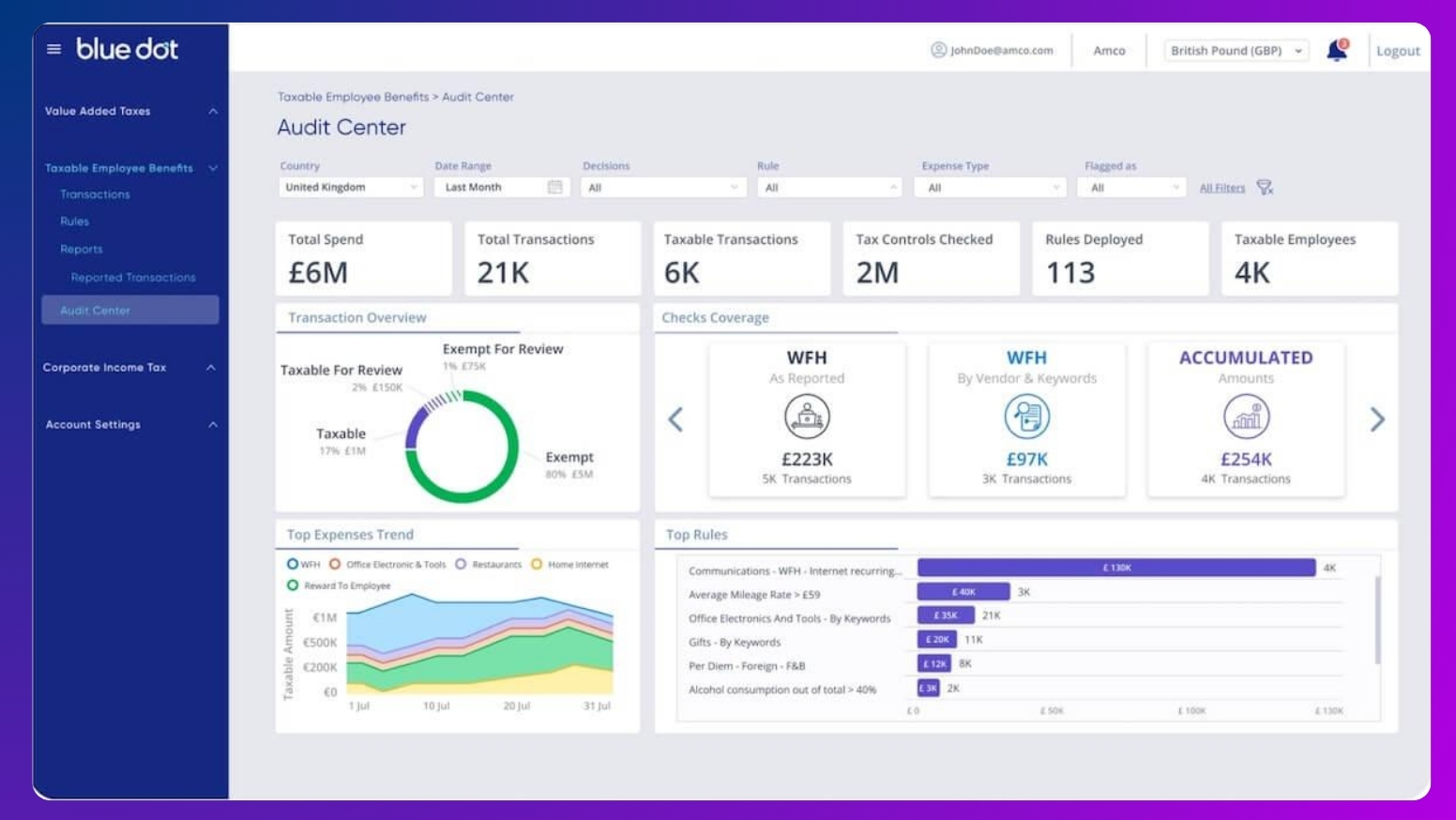Open the Date Range calendar icon
This screenshot has width=1456, height=820.
pos(554,188)
